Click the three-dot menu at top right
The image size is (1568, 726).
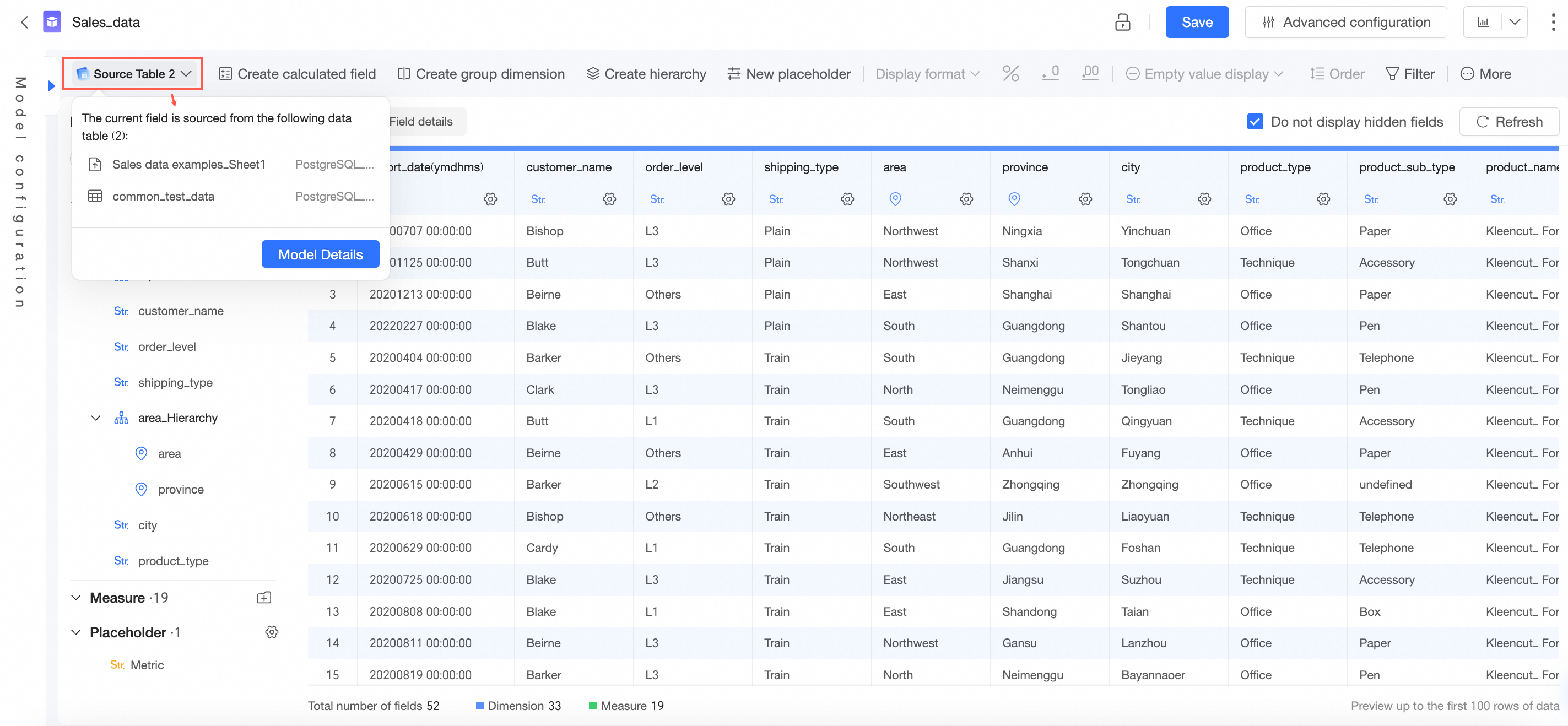(x=1553, y=23)
